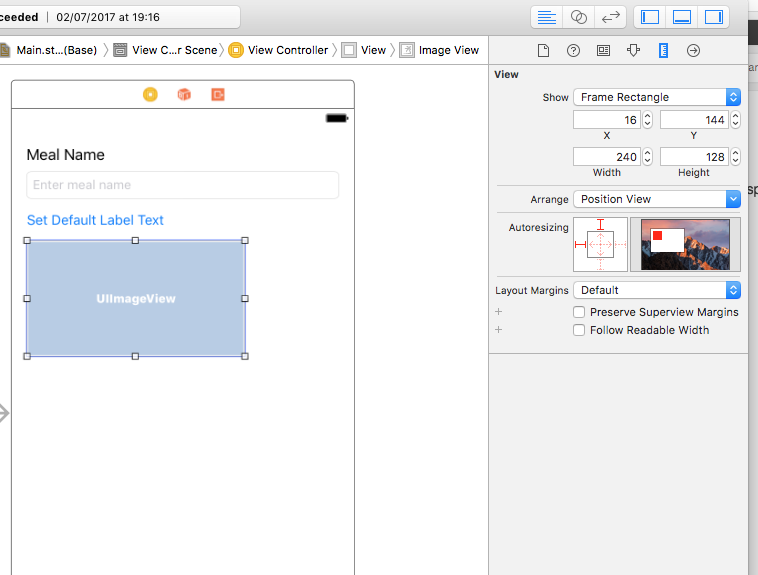Click the Set Default Label Text button
The image size is (758, 575).
pos(95,220)
